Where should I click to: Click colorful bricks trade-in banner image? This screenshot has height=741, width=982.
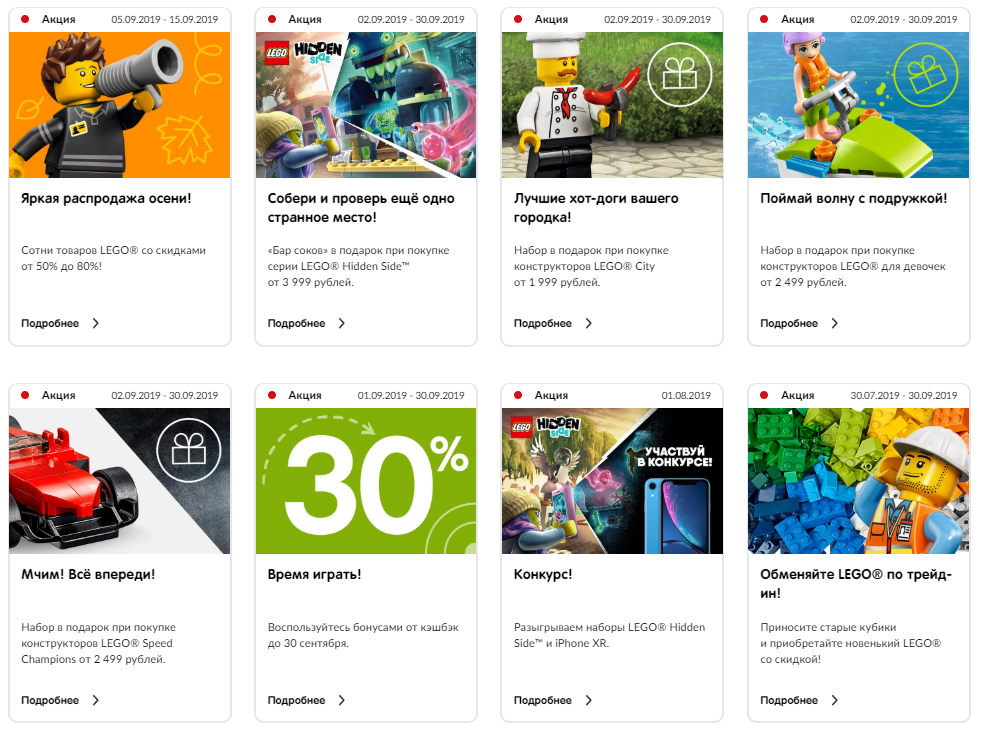click(859, 481)
